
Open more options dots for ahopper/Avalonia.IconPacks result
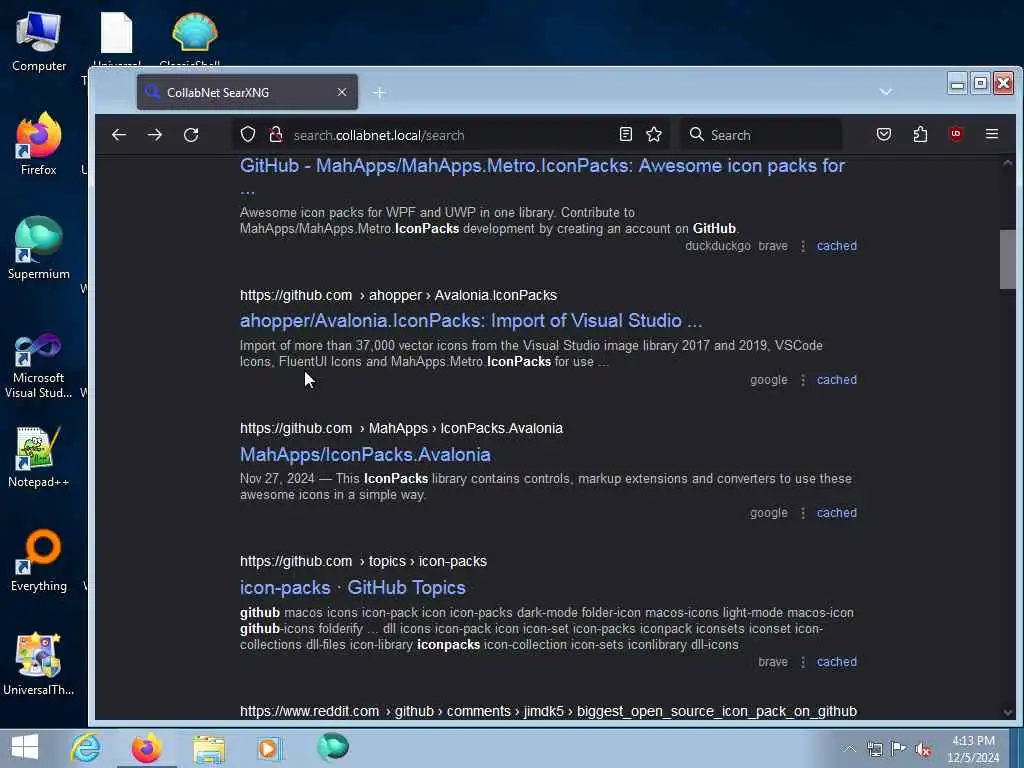point(803,380)
